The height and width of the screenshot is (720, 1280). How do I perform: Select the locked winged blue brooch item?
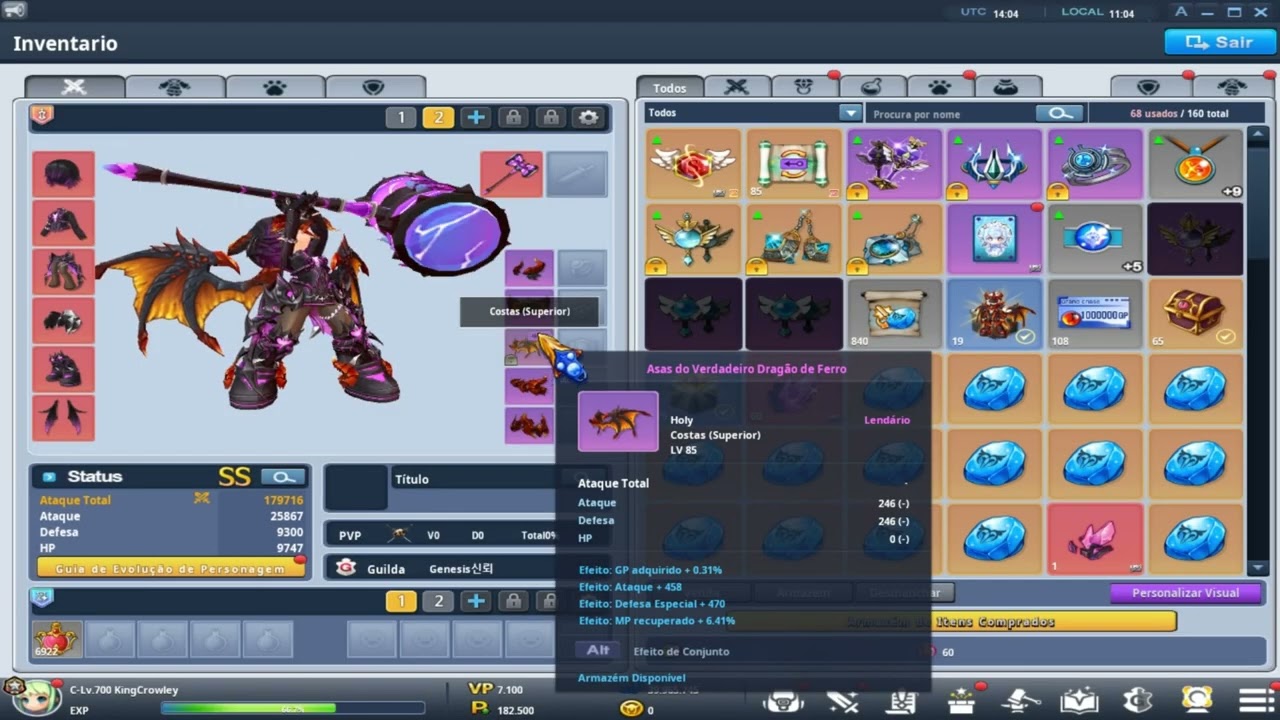pos(693,240)
